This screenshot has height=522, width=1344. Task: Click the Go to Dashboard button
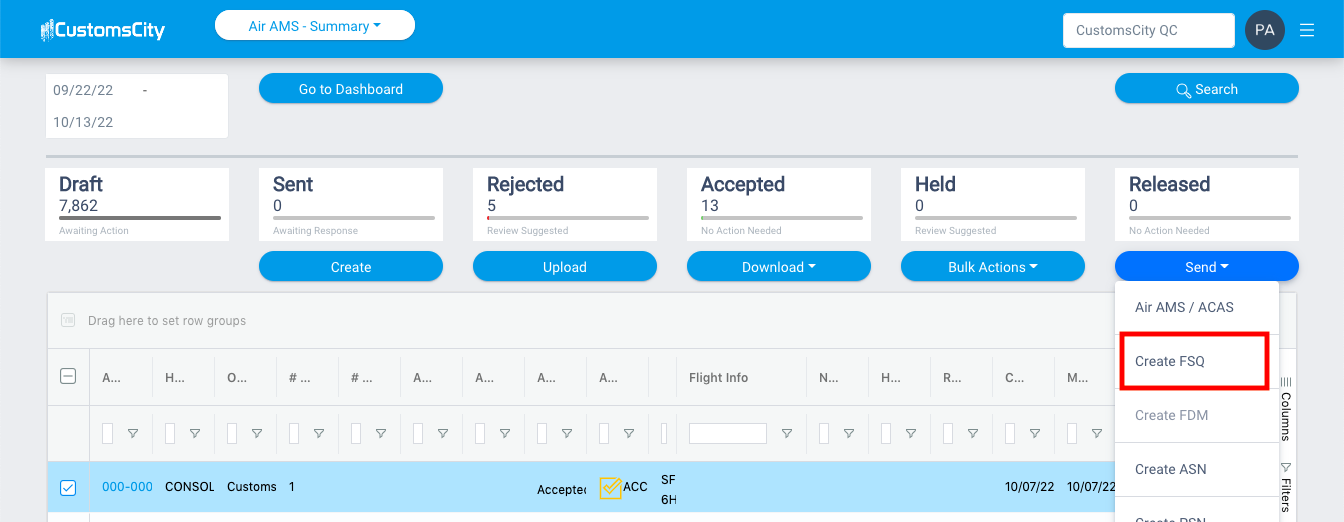coord(351,89)
